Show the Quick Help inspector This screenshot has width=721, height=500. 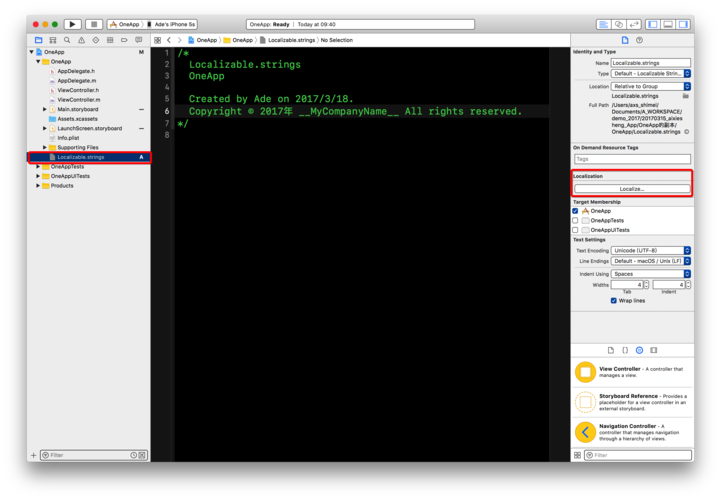(639, 40)
